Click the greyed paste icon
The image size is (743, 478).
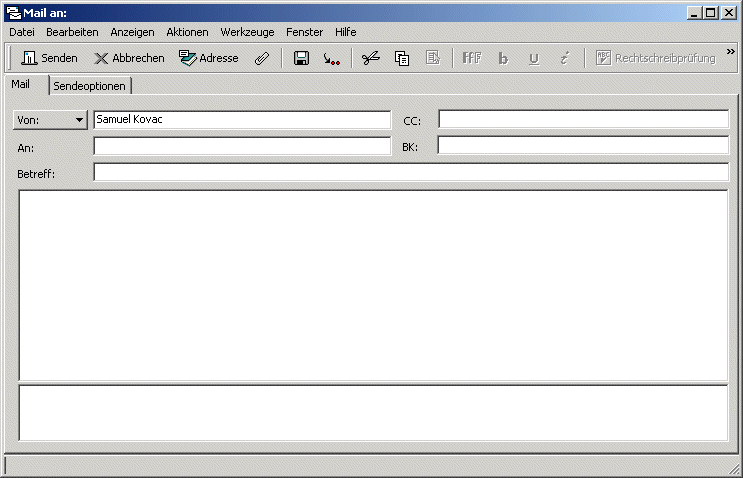(433, 58)
